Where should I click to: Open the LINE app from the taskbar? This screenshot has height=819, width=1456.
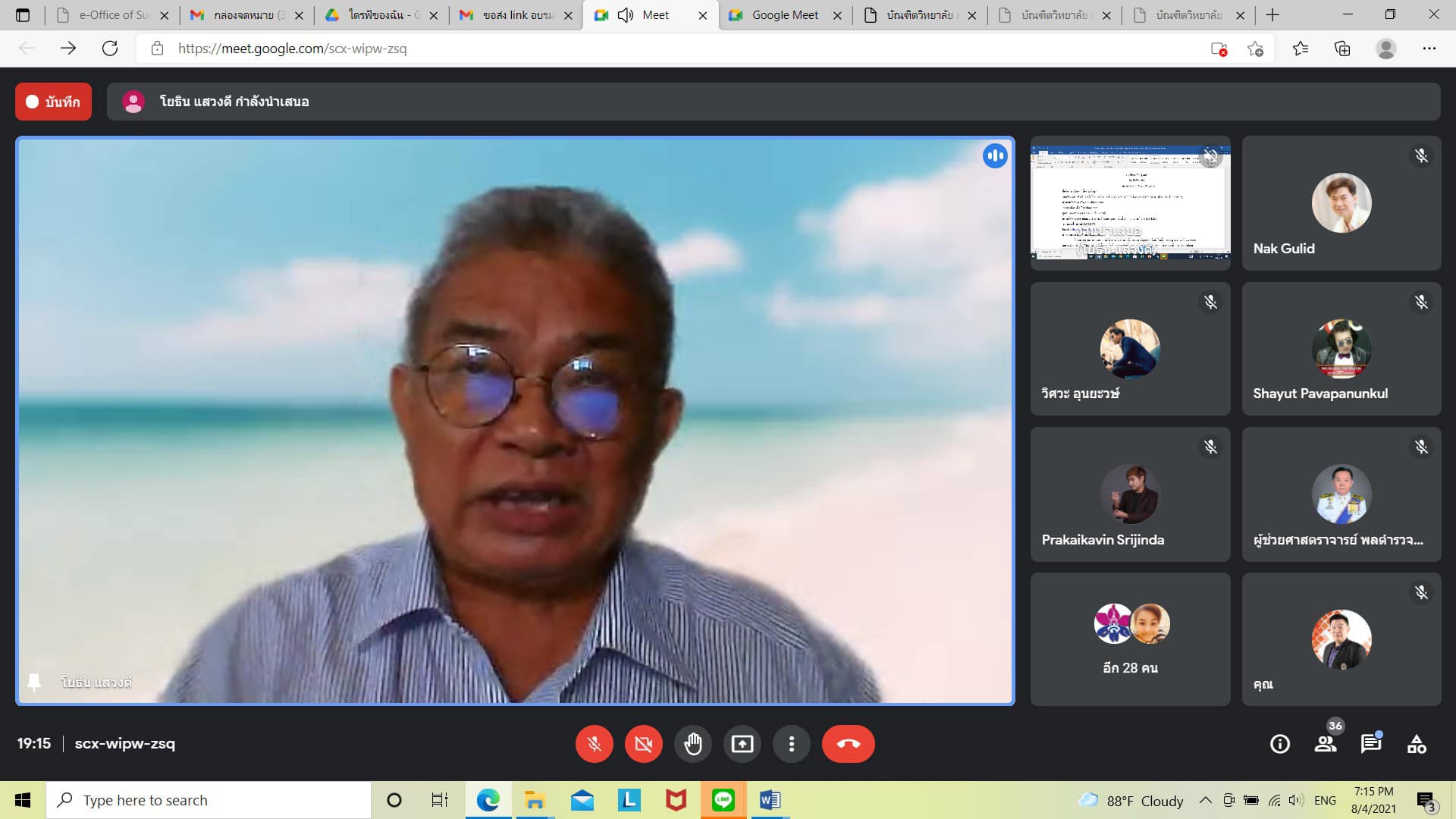723,800
